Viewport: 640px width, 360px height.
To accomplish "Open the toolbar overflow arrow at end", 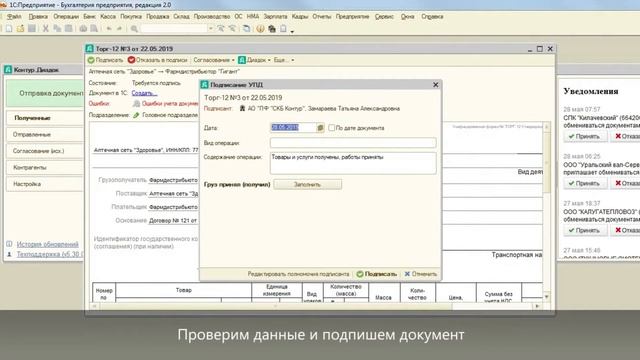I will click(x=292, y=31).
